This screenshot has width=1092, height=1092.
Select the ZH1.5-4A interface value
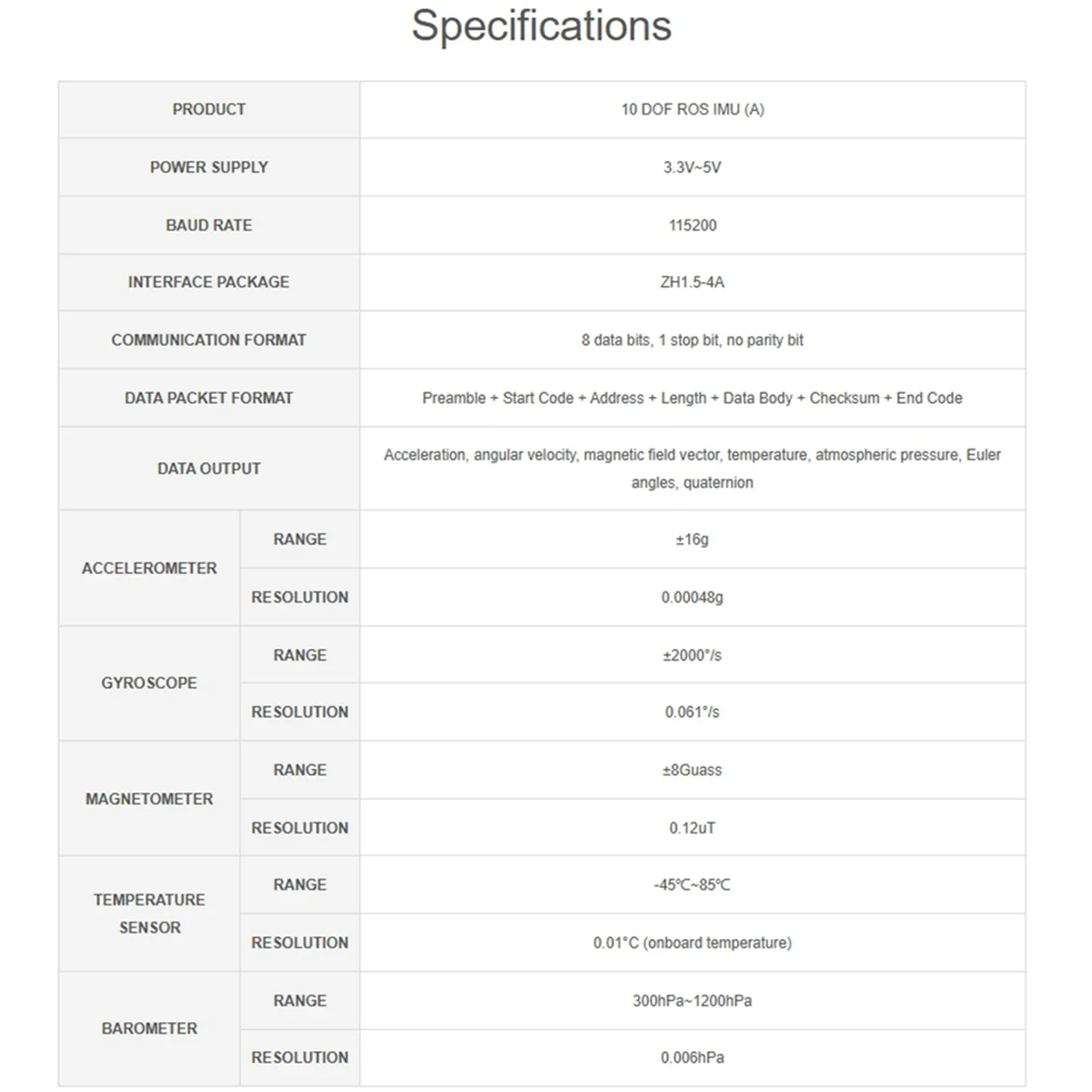point(693,282)
